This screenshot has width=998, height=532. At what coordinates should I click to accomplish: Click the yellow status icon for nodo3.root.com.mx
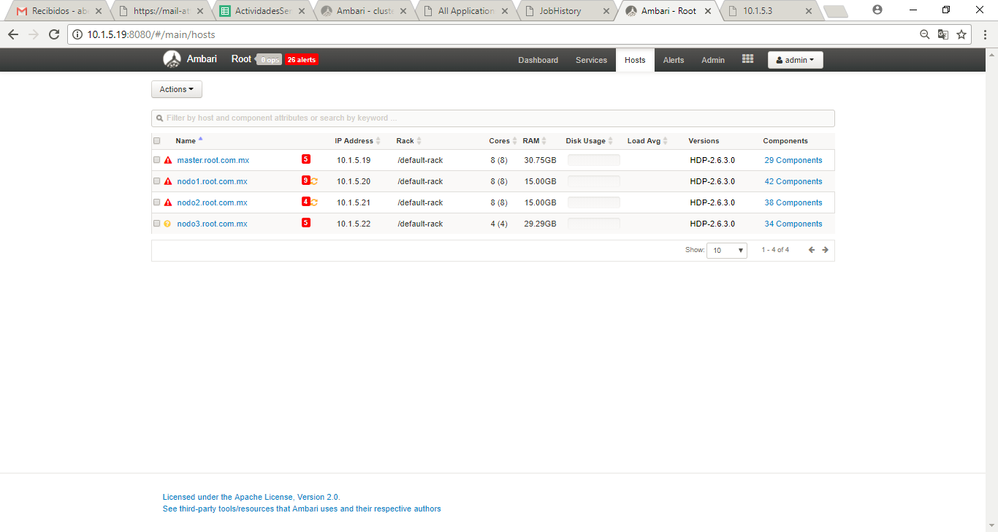click(167, 223)
